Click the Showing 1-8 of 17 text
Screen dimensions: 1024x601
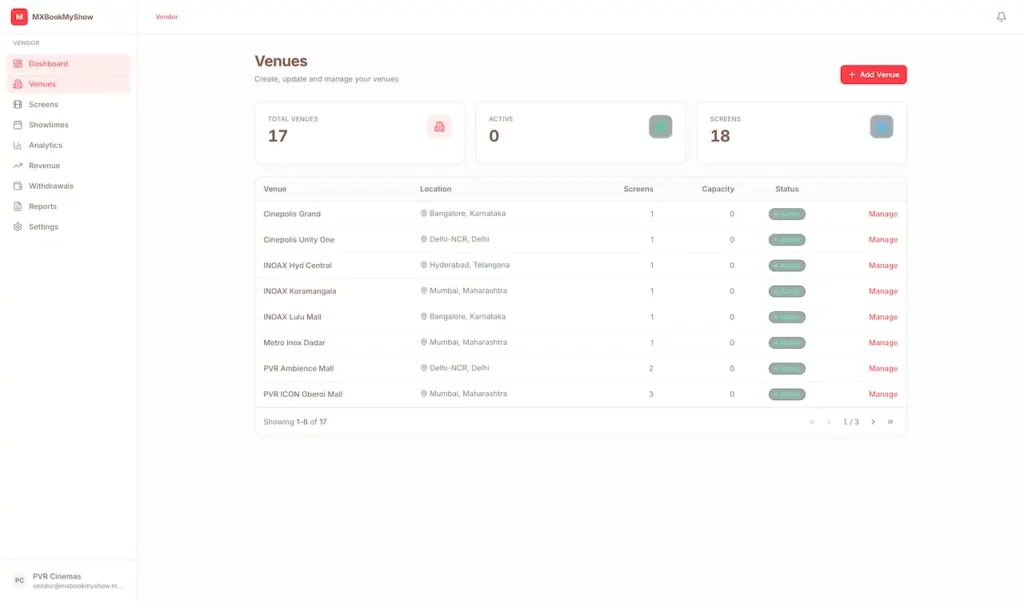295,422
